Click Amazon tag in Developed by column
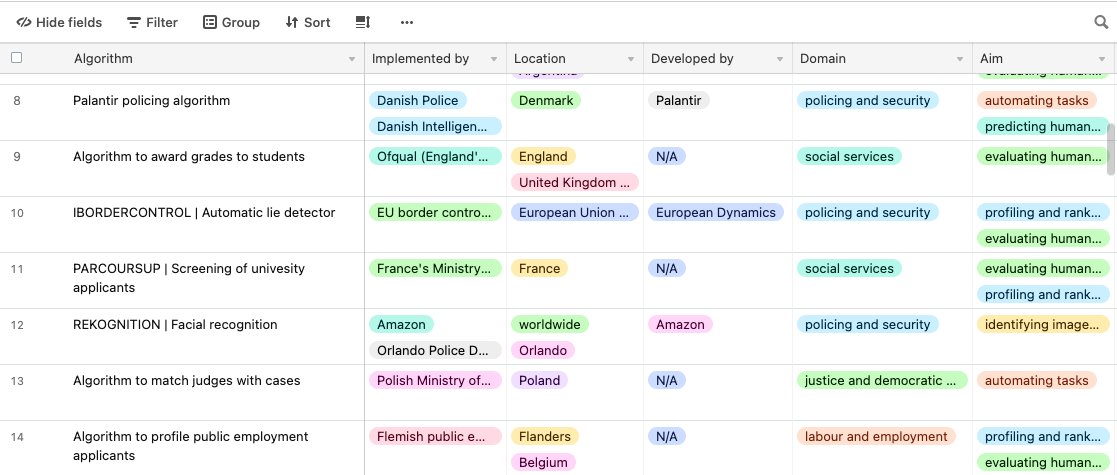The image size is (1117, 475). [680, 325]
